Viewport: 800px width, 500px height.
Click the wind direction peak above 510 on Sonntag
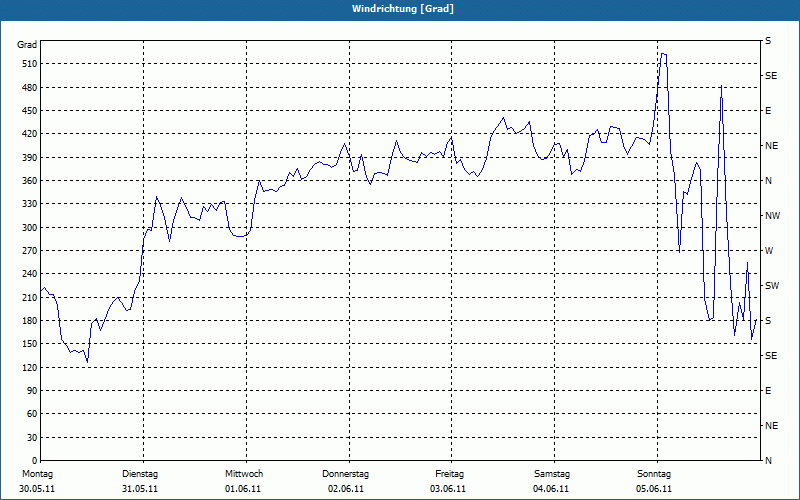[663, 54]
